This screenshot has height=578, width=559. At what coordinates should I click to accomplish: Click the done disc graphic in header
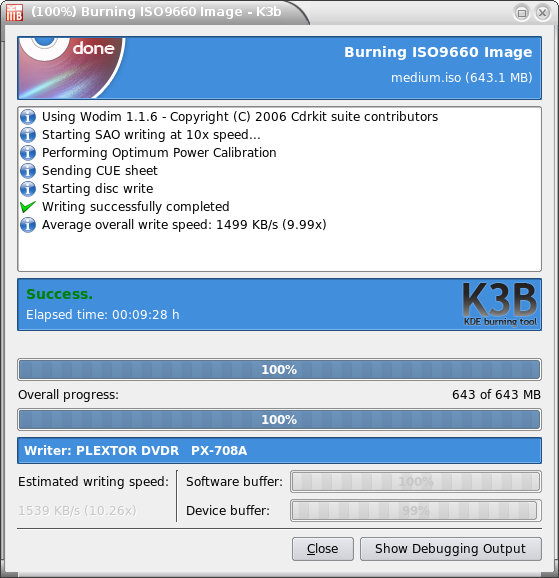[72, 68]
